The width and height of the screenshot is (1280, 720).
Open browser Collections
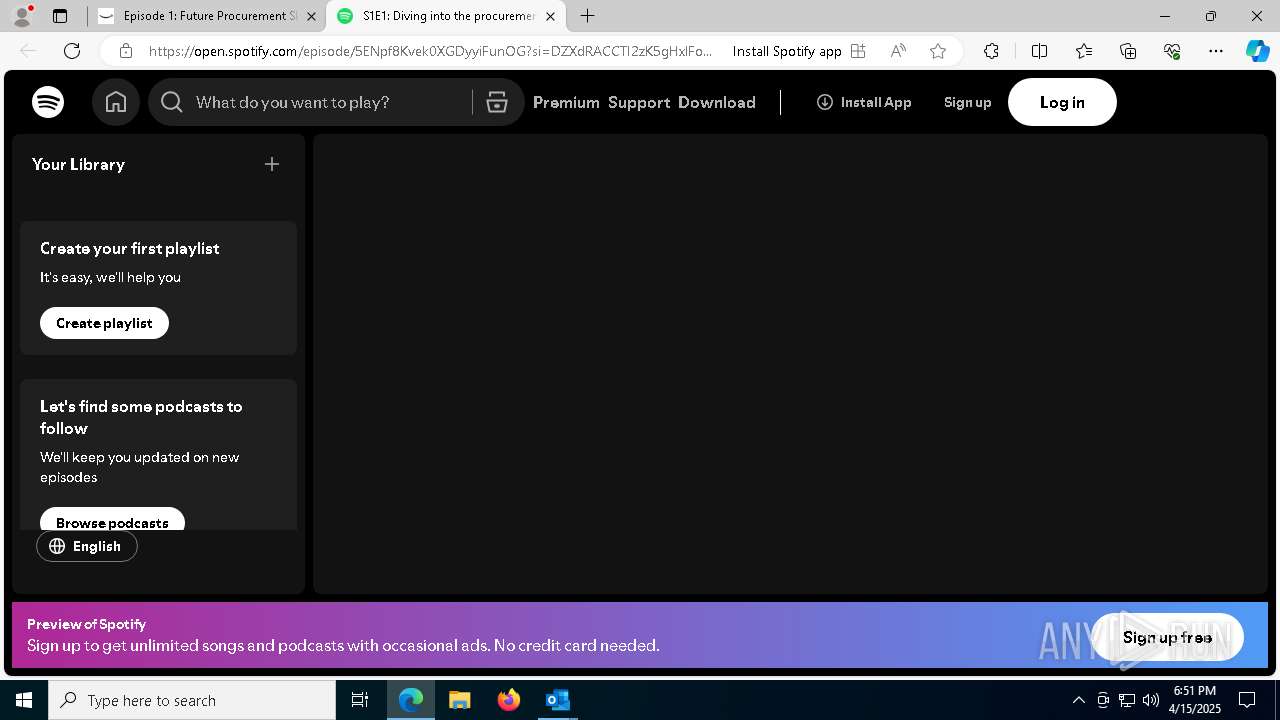1128,51
